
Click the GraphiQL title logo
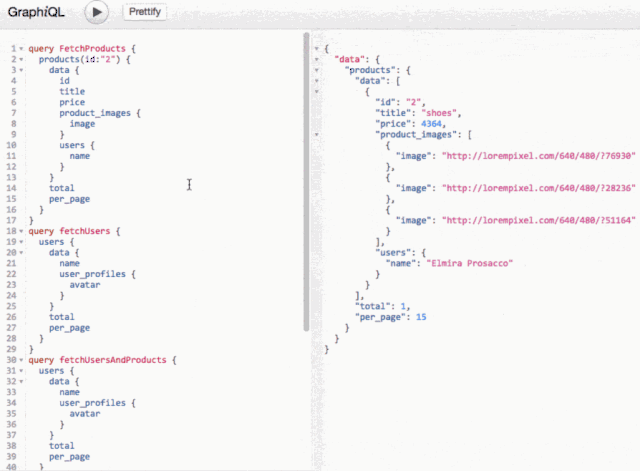pyautogui.click(x=36, y=12)
